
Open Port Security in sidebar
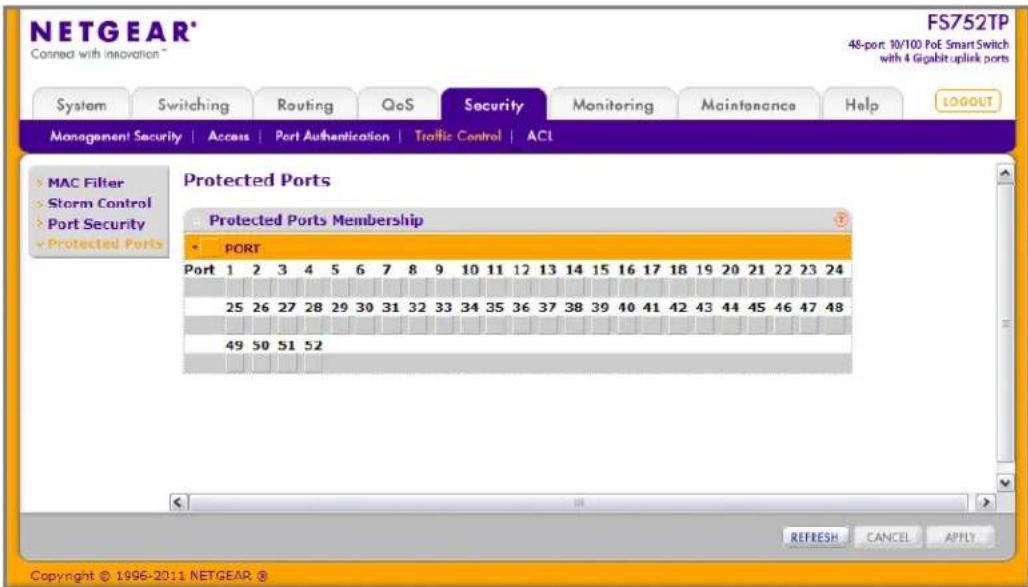96,224
